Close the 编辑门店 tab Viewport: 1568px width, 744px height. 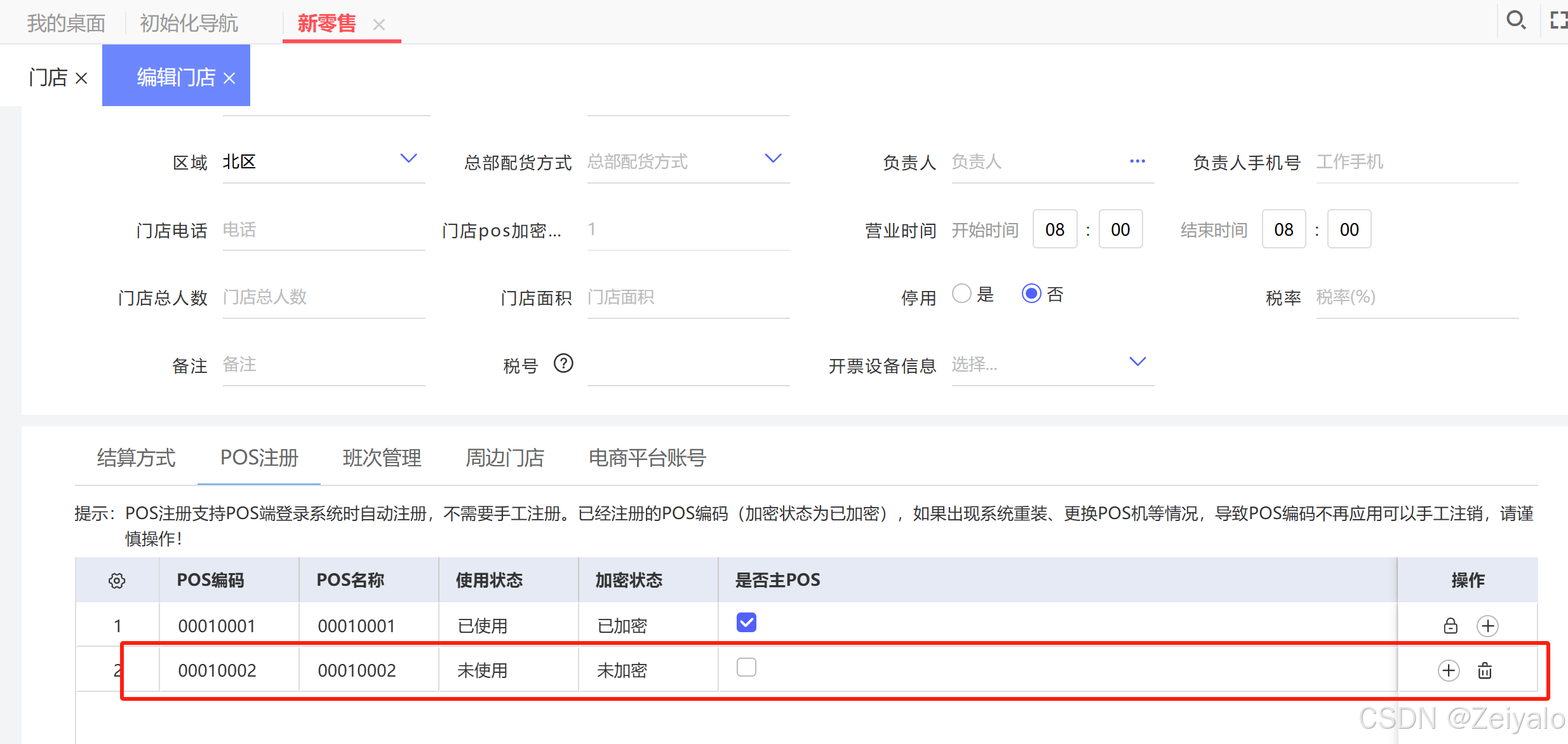(230, 78)
